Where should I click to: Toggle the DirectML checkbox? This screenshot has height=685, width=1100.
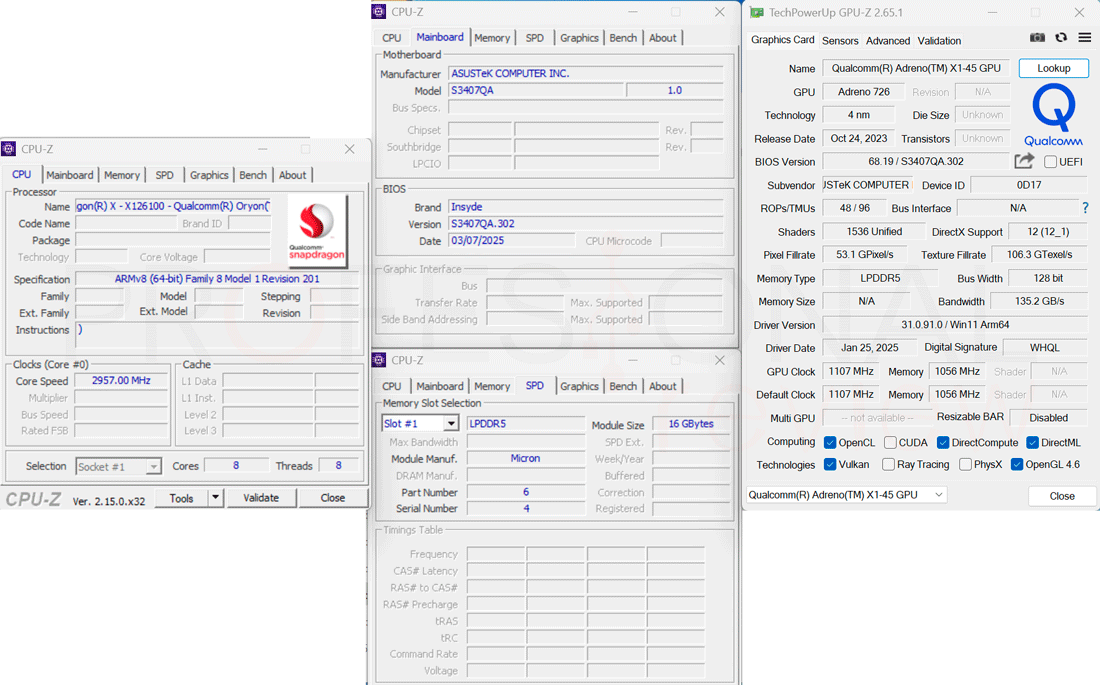click(1033, 442)
